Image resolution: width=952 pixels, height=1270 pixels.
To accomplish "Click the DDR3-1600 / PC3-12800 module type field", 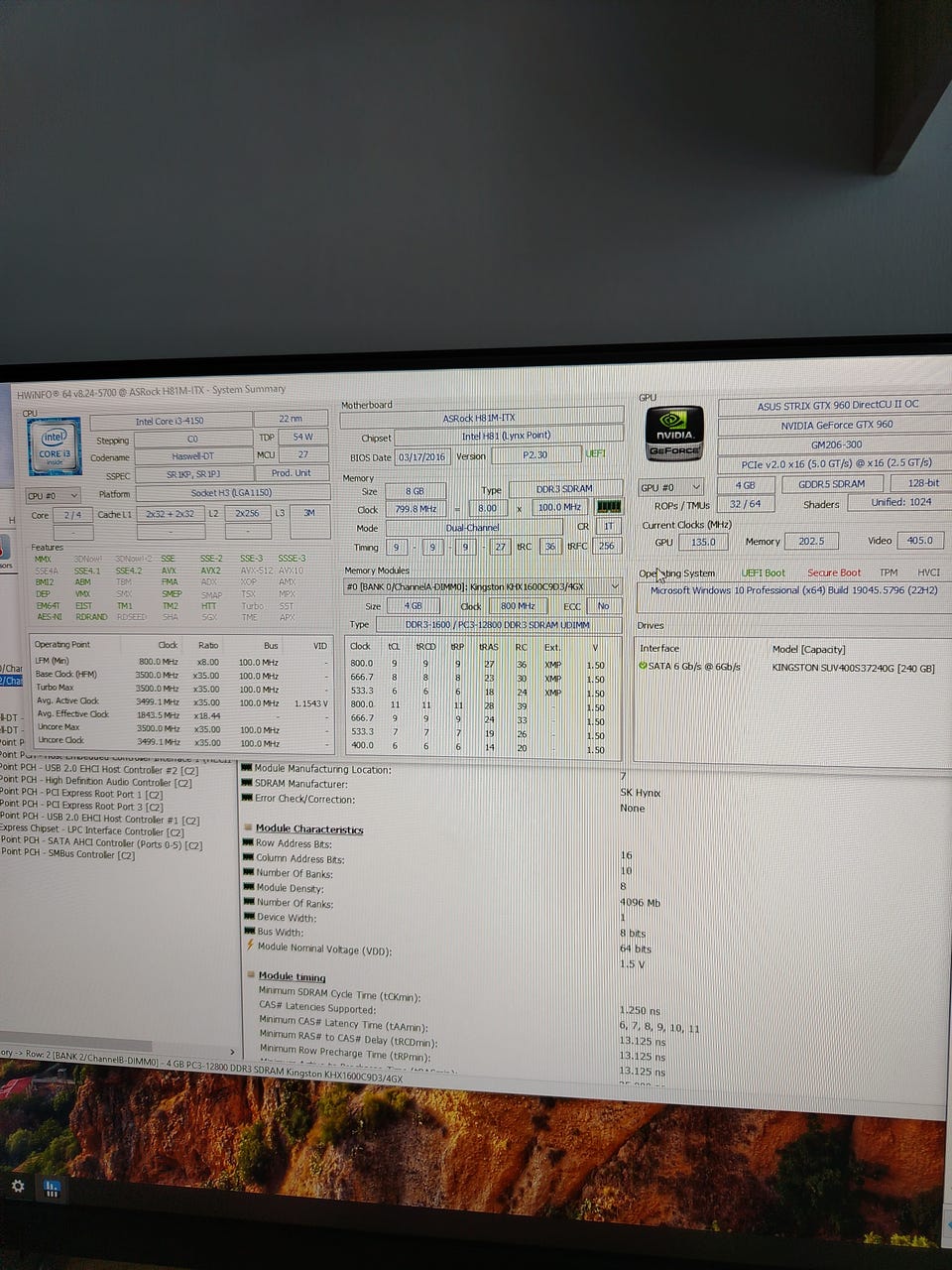I will [497, 624].
